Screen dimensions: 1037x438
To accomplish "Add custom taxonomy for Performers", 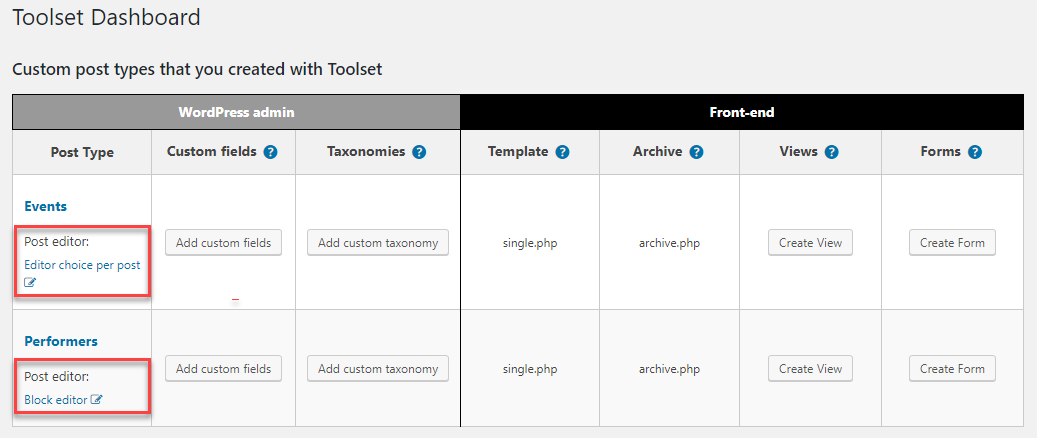I will [378, 369].
